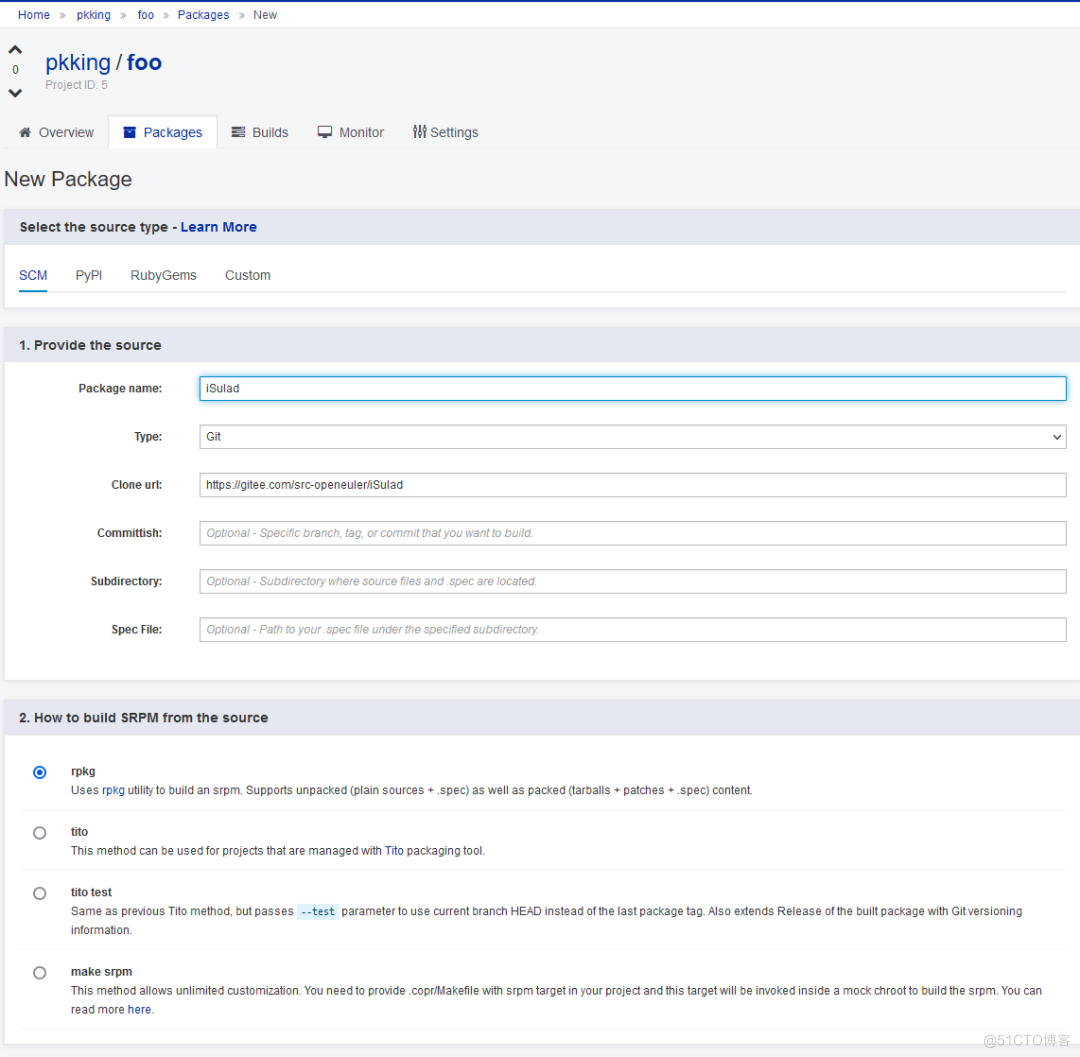Select the tito build method radio

(40, 833)
